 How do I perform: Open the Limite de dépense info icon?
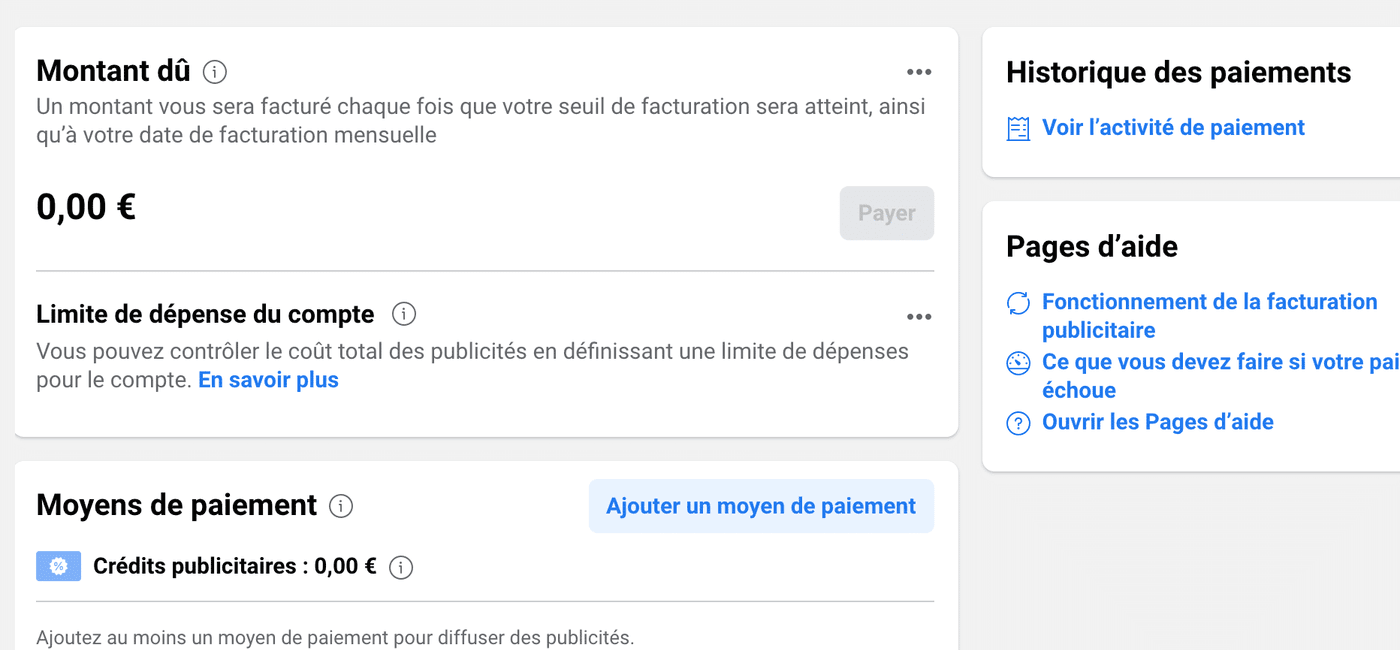[x=403, y=314]
